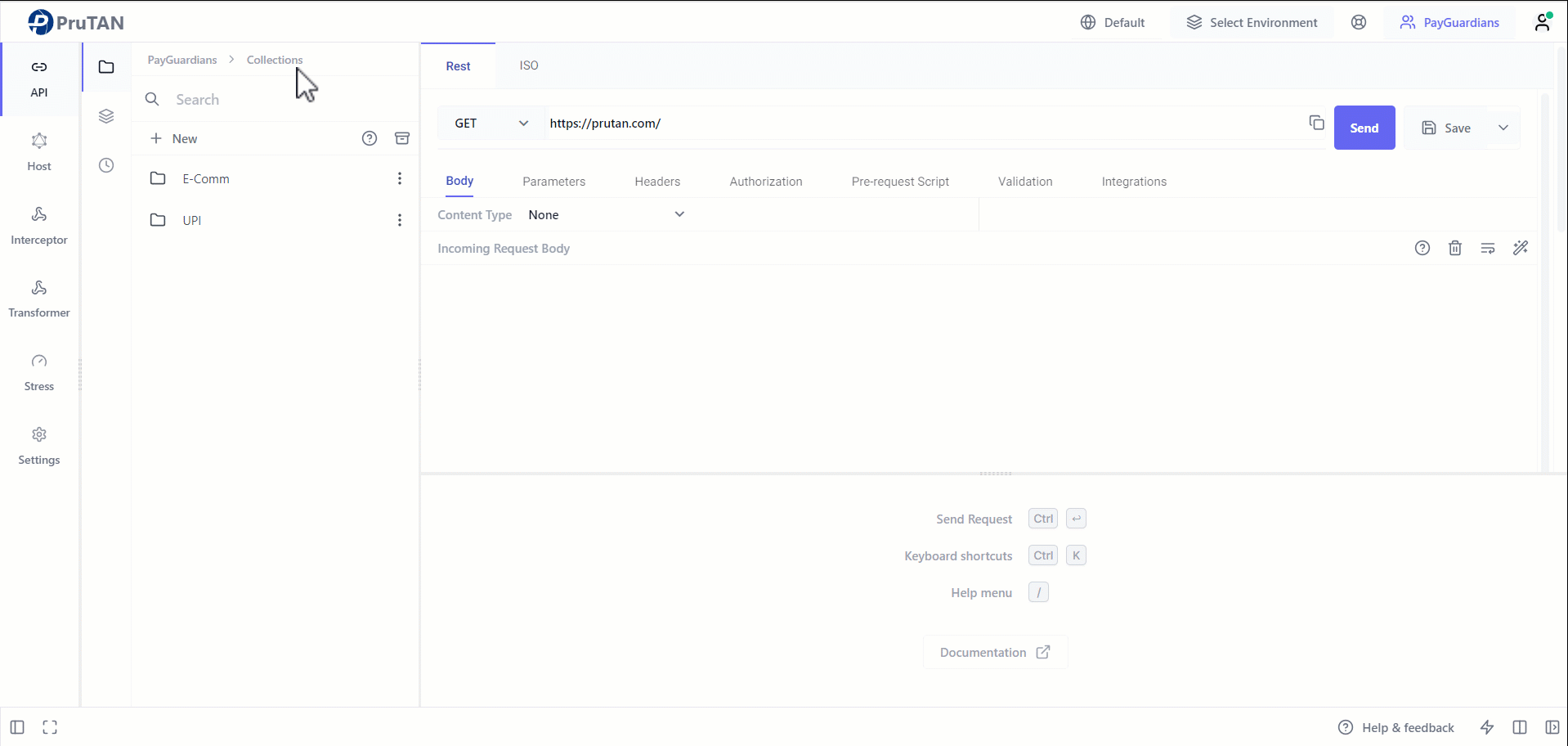The image size is (1568, 746).
Task: Open the Transformer section
Action: coord(39,299)
